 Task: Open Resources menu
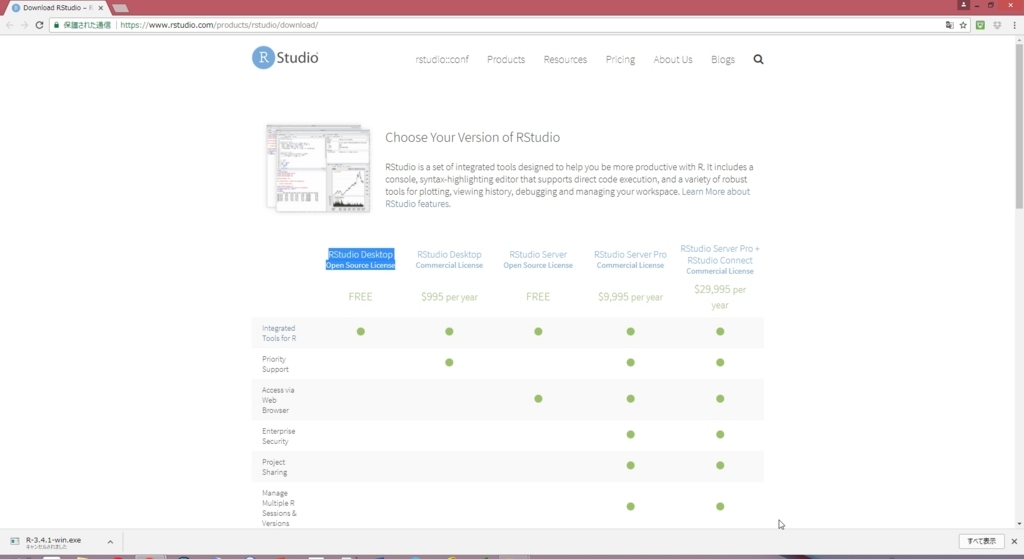(566, 59)
